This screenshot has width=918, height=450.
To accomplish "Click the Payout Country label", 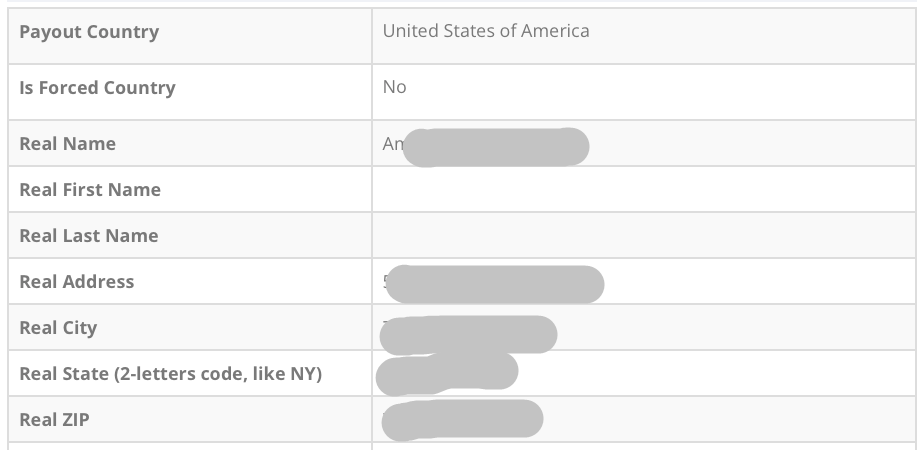I will (x=89, y=32).
